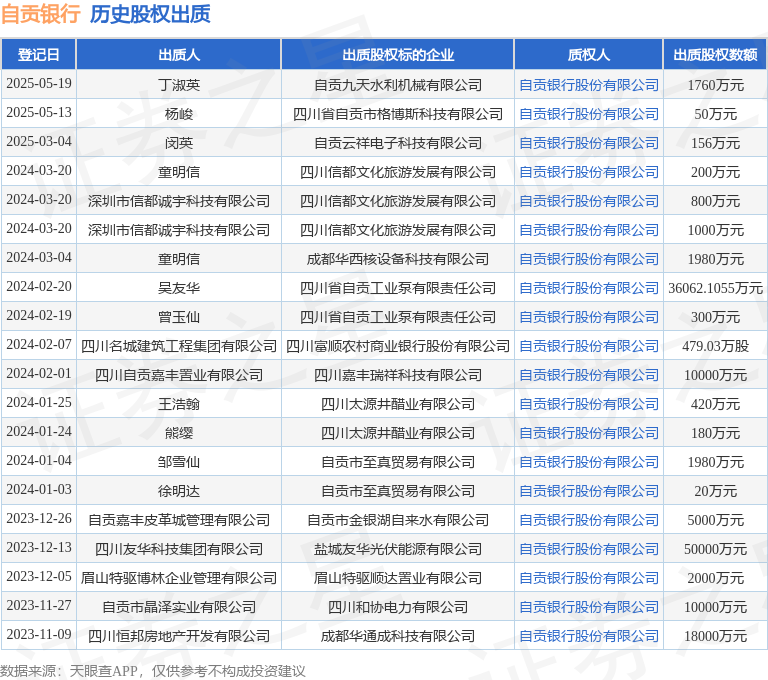Select the 数据来源 footer note
Screen dimensions: 768x680
pyautogui.click(x=153, y=671)
